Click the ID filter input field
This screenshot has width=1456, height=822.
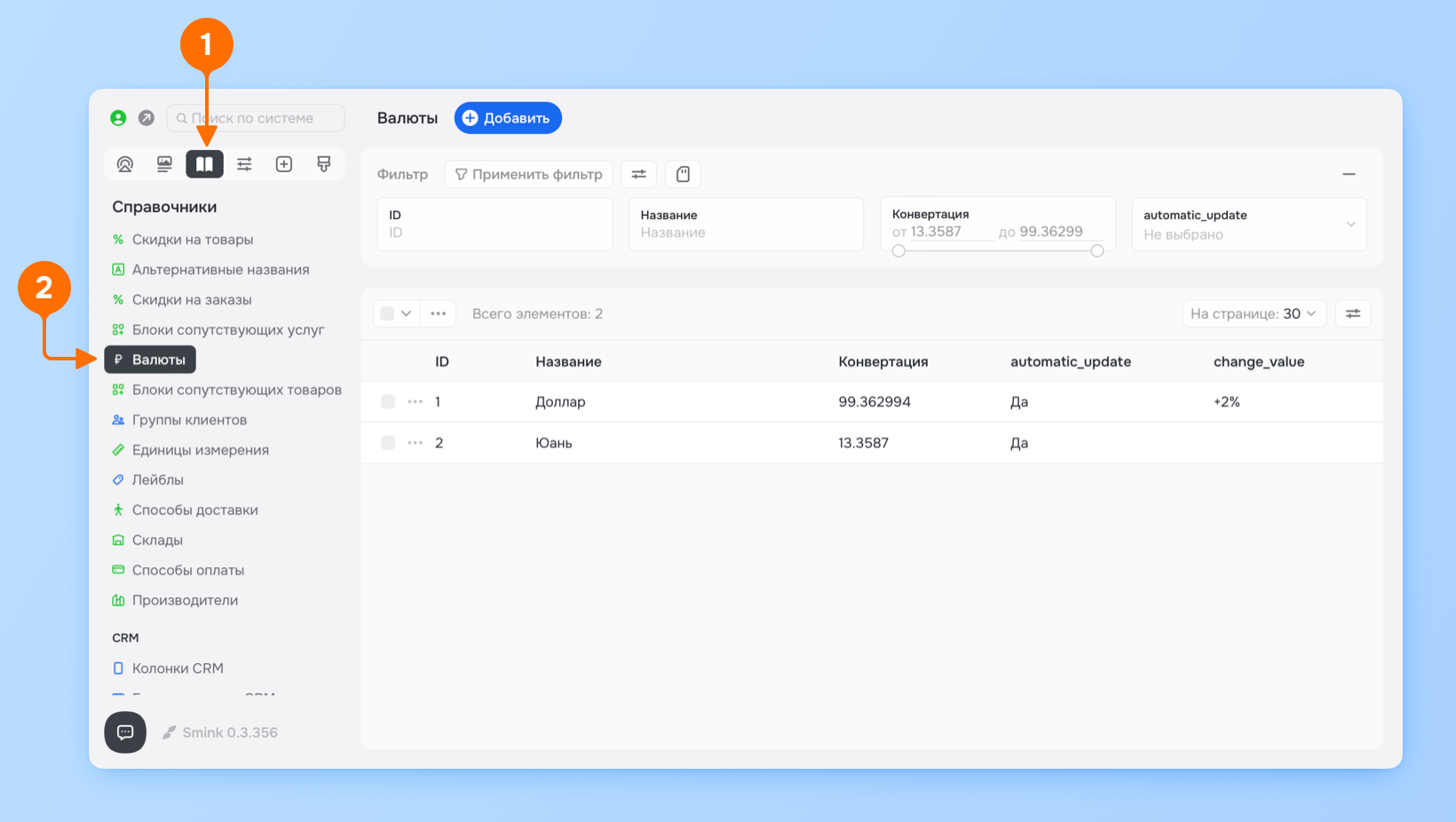[495, 225]
